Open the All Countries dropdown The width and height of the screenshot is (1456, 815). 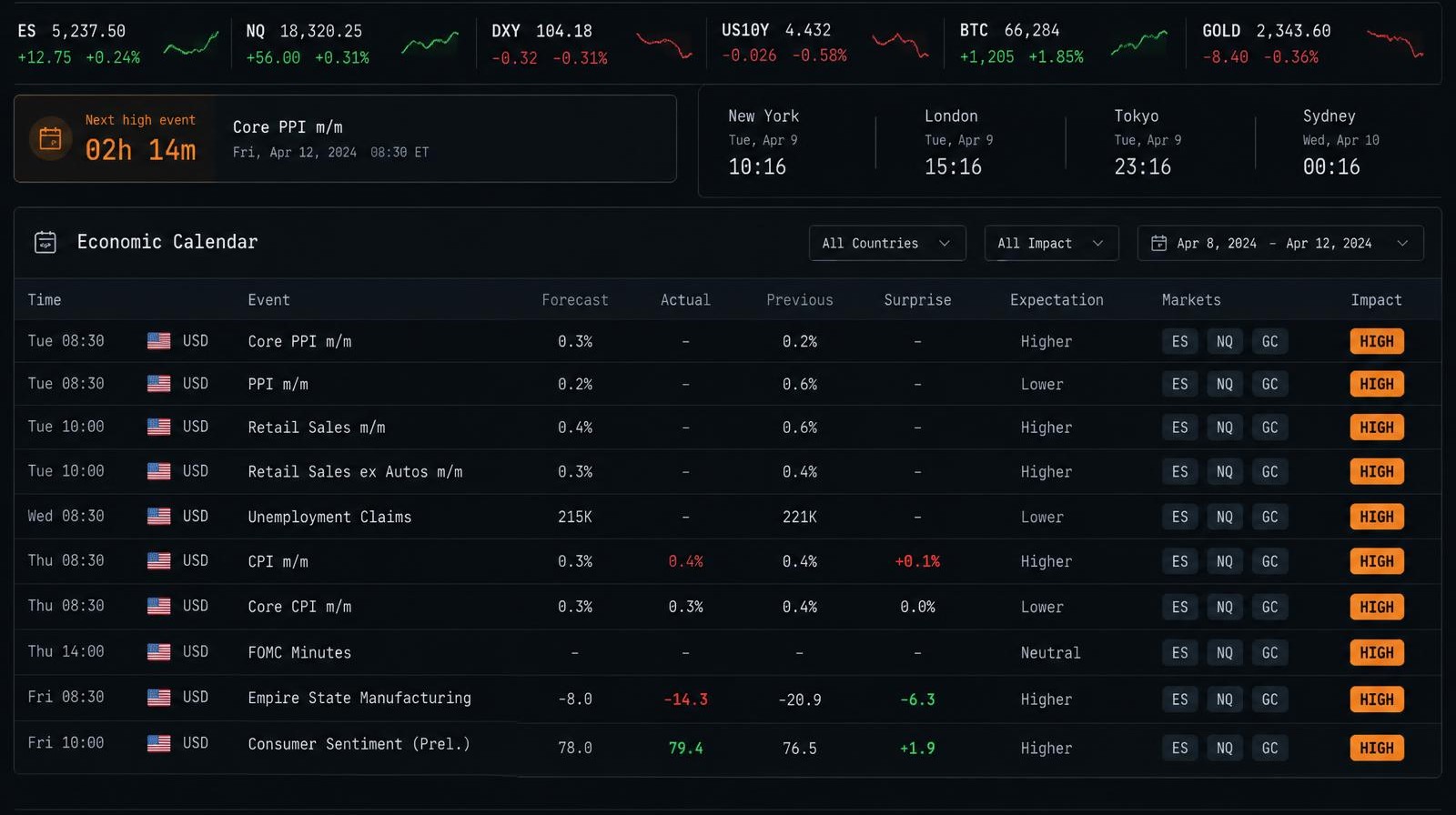point(887,243)
